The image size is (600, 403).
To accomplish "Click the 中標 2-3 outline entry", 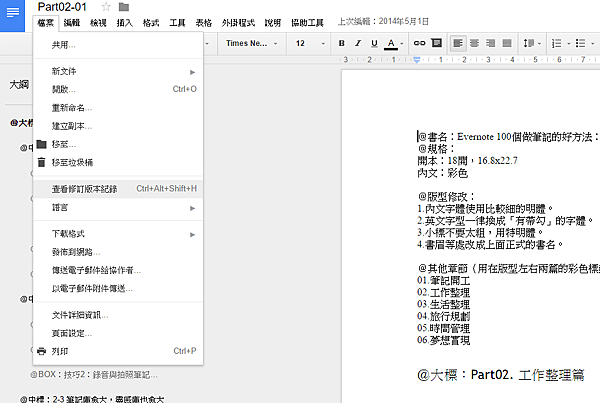I will click(x=92, y=399).
